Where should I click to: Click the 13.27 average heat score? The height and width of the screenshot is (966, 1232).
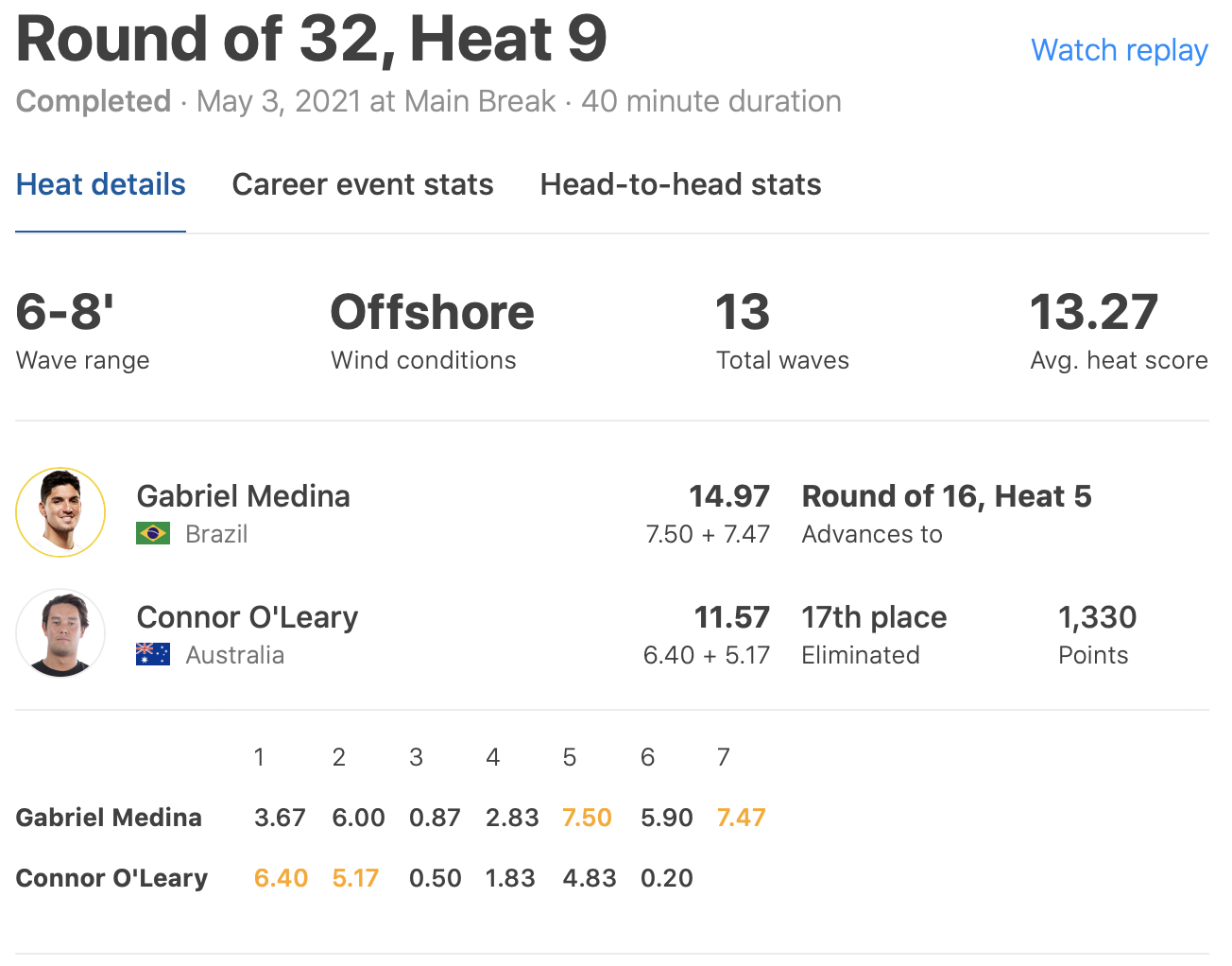tap(1093, 313)
